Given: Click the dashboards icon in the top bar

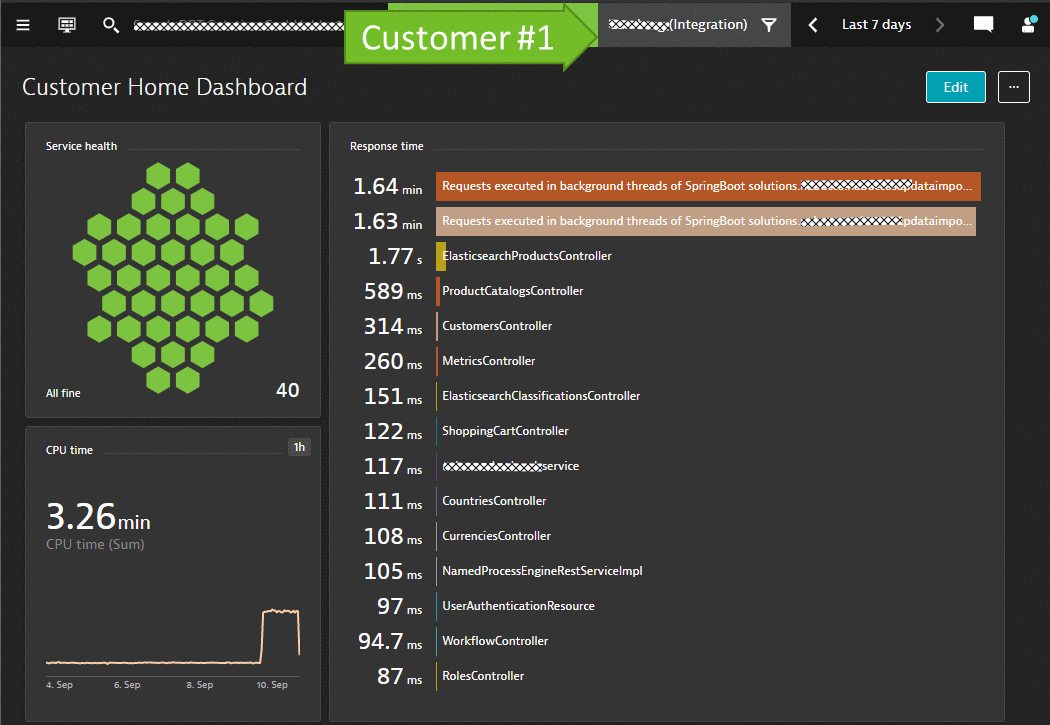Looking at the screenshot, I should (x=66, y=24).
